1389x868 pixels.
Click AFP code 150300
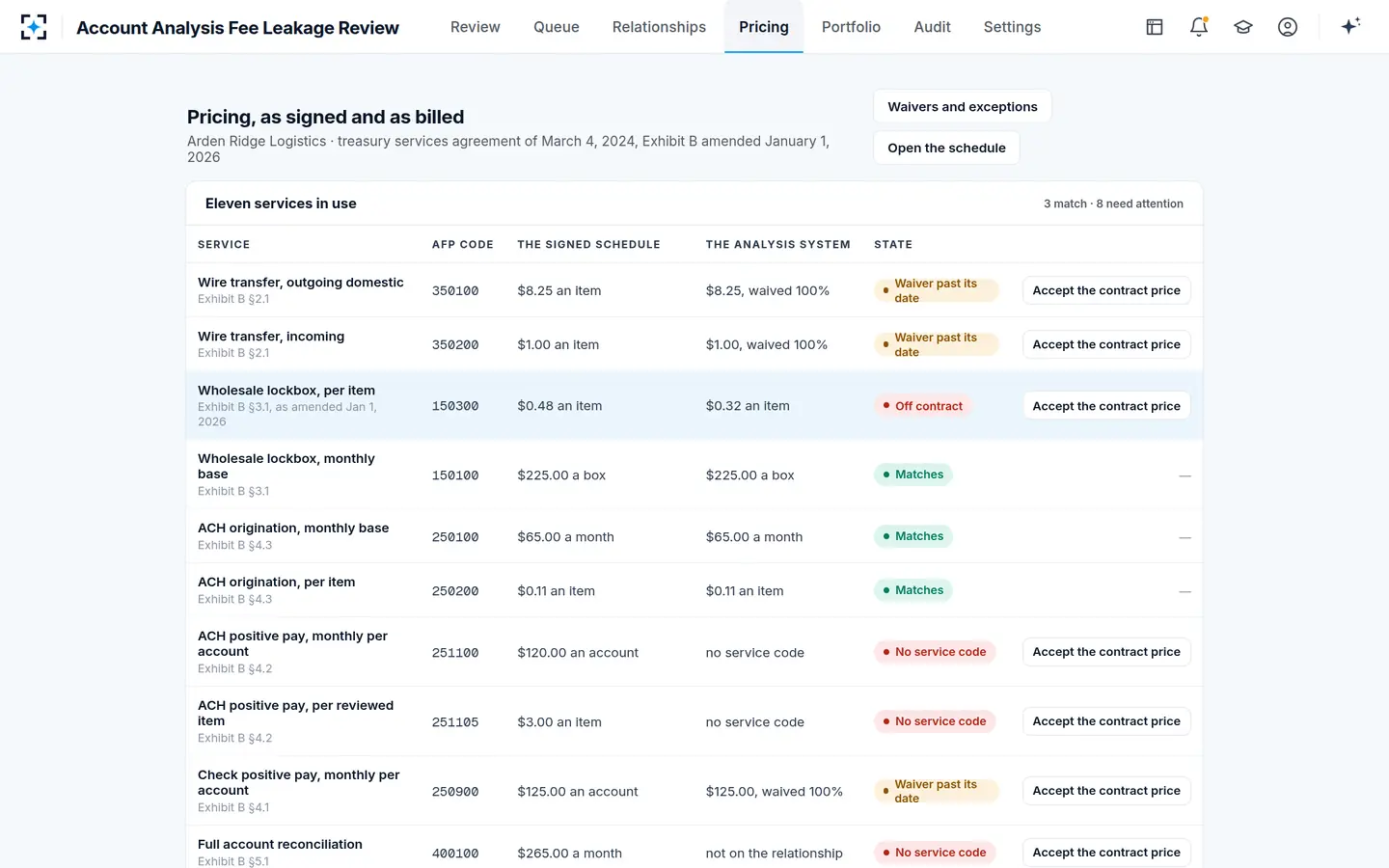[455, 407]
